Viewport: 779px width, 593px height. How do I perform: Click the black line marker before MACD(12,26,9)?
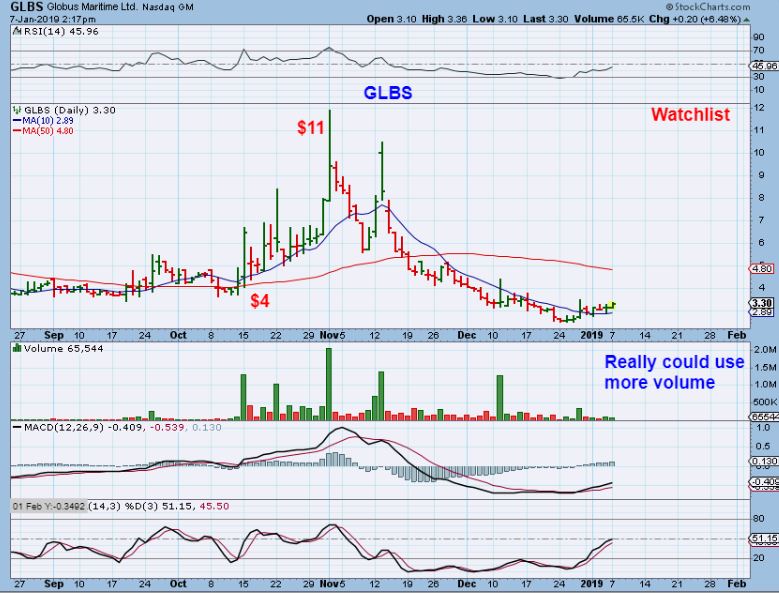[x=17, y=427]
